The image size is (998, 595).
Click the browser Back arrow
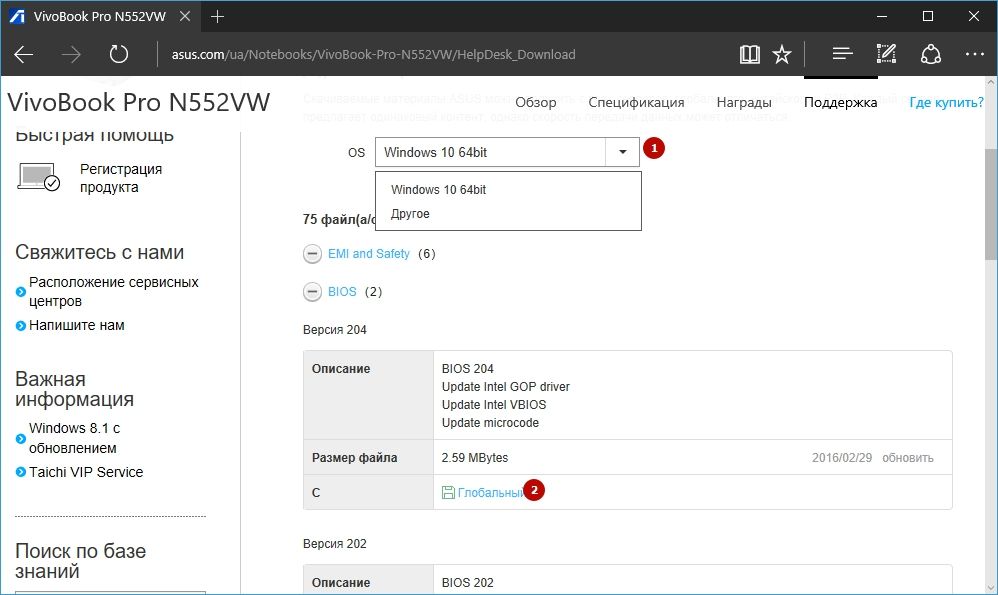coord(24,54)
